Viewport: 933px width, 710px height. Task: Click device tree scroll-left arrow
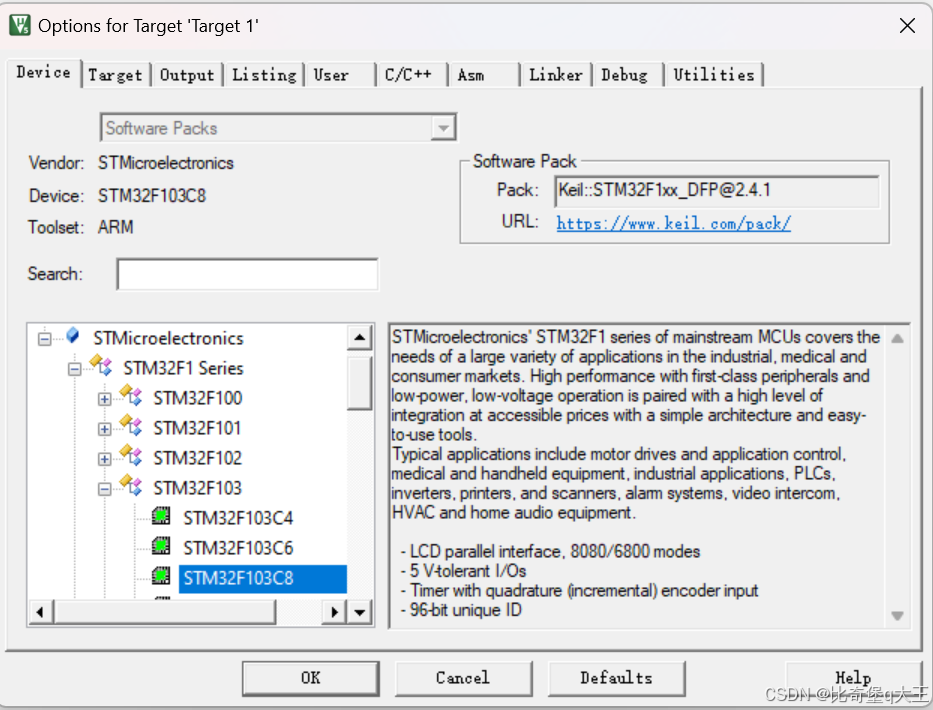pos(40,612)
